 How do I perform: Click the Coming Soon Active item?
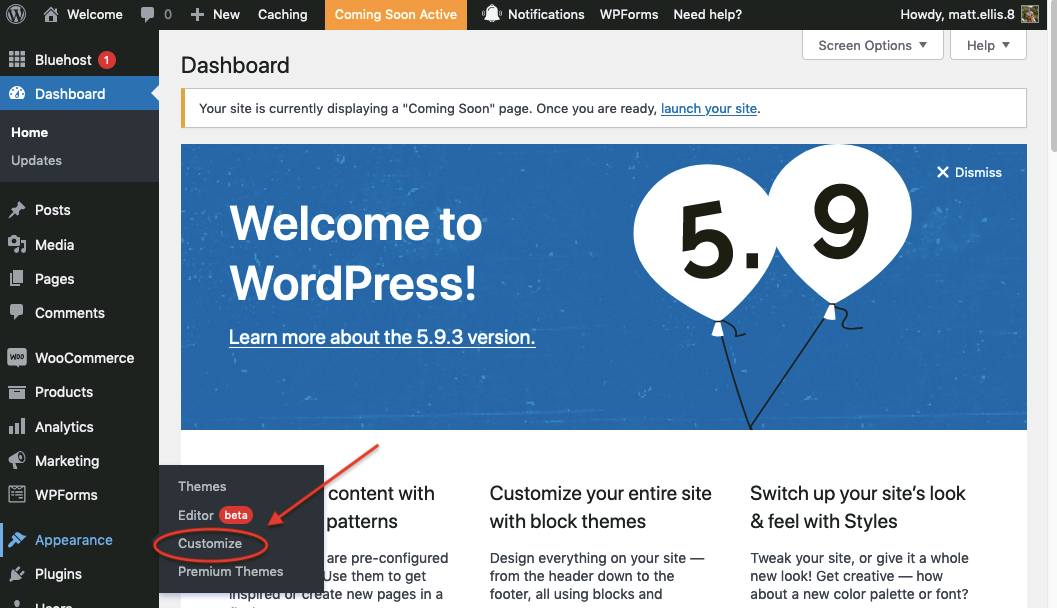pyautogui.click(x=396, y=14)
